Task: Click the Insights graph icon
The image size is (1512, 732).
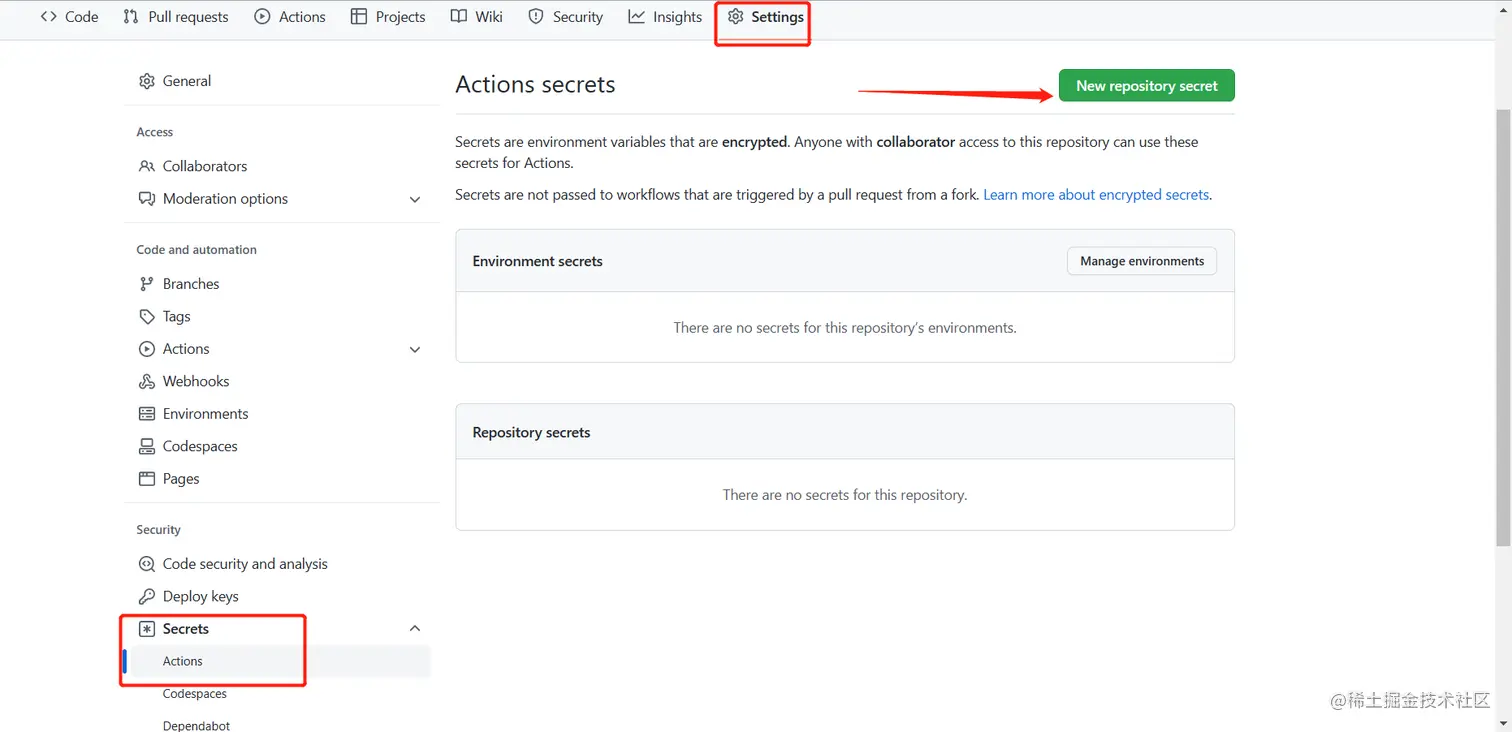Action: pyautogui.click(x=636, y=17)
